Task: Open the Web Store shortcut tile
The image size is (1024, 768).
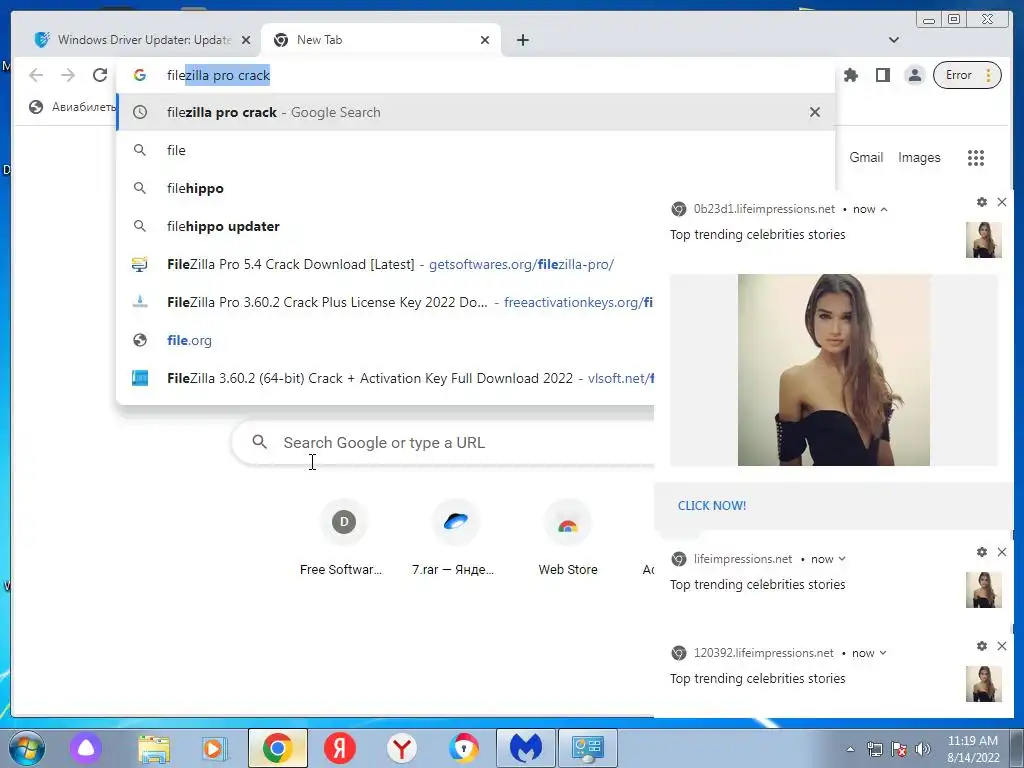Action: (568, 539)
